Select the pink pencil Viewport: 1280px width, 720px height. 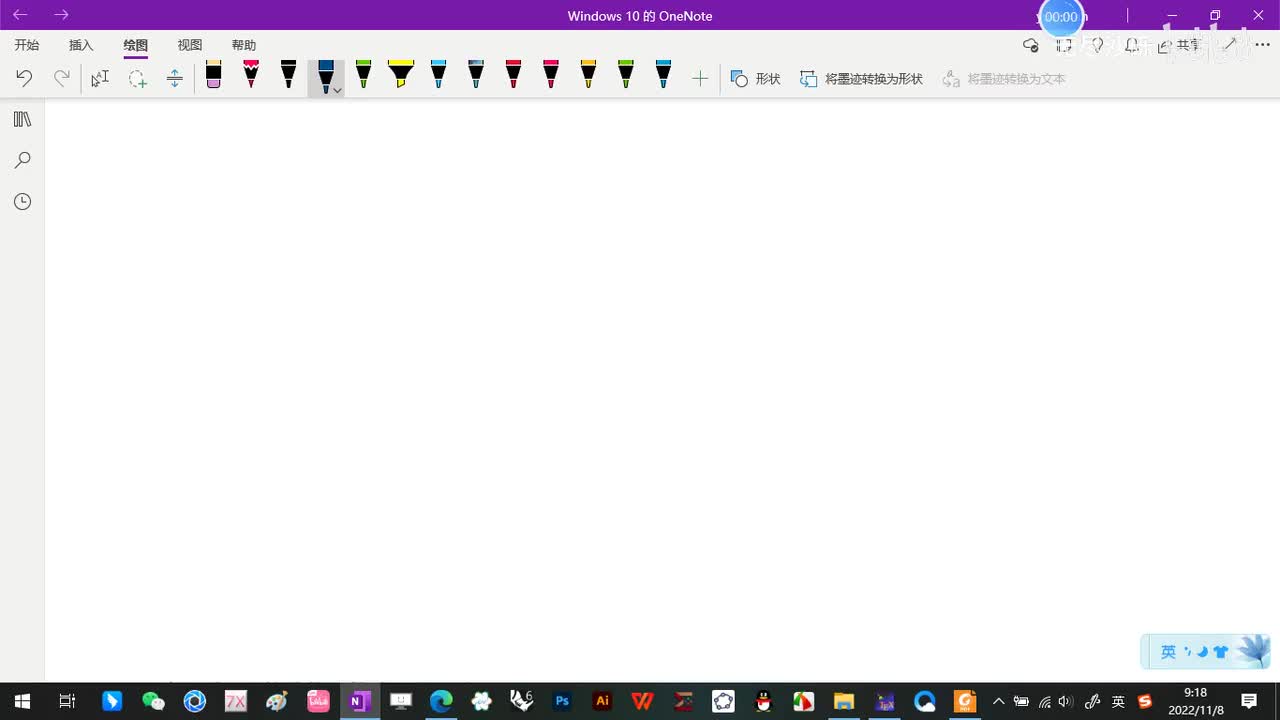coord(251,74)
